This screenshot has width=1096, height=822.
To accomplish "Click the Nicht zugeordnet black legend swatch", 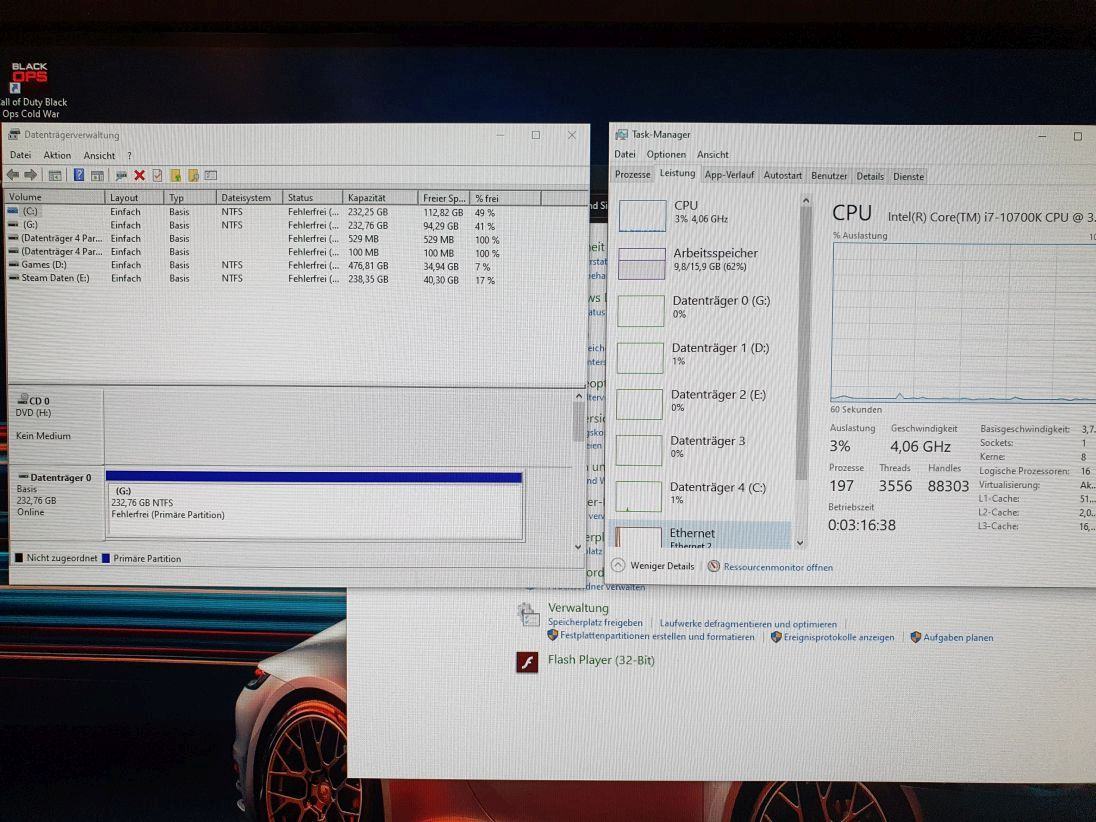I will click(x=19, y=558).
